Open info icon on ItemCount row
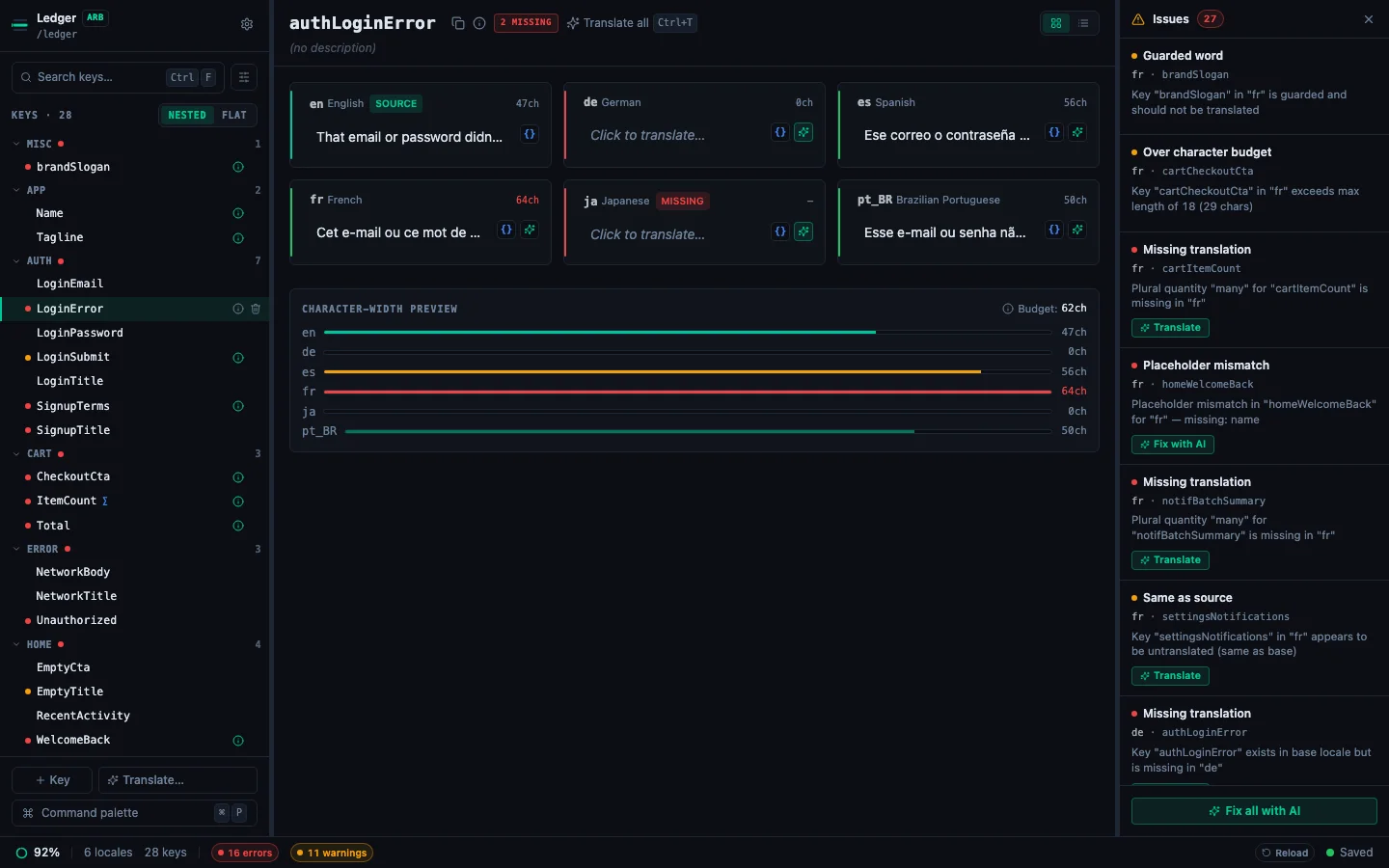This screenshot has height=868, width=1389. pyautogui.click(x=238, y=502)
